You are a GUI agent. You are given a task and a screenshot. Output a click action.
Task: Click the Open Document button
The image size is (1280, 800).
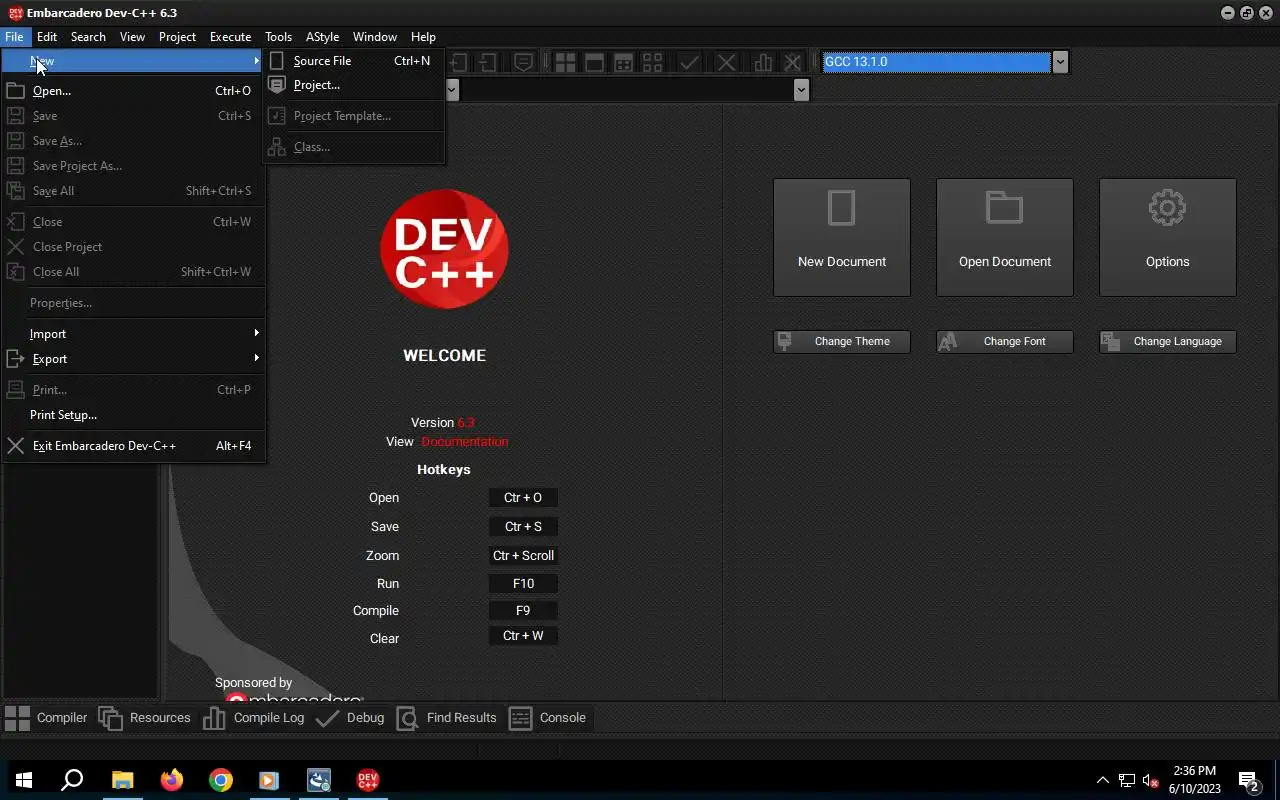pyautogui.click(x=1005, y=237)
